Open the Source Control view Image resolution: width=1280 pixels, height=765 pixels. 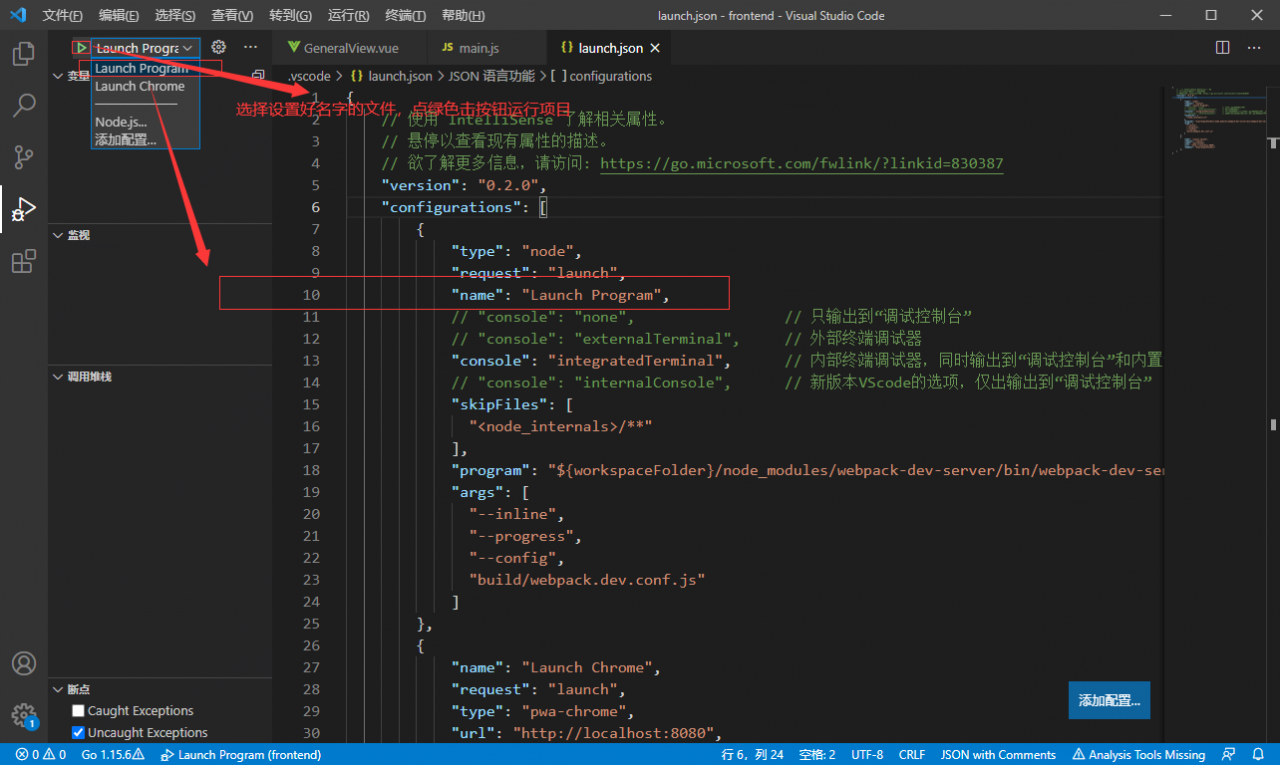coord(23,157)
